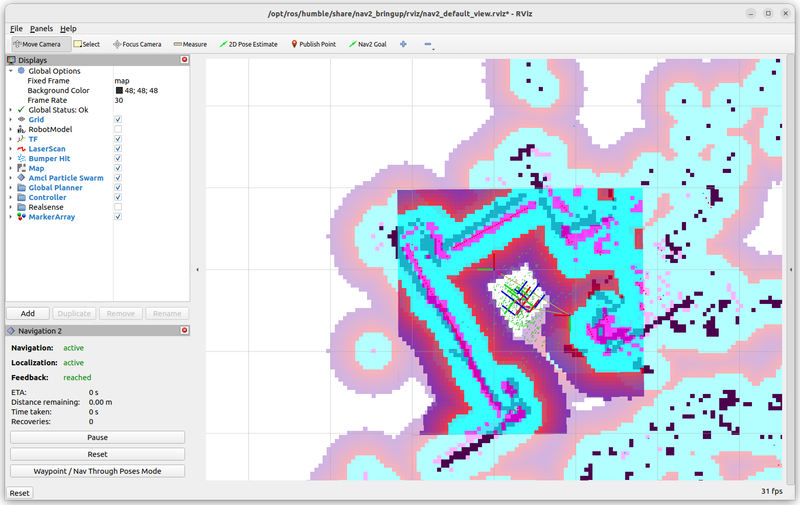
Task: Click the Background Color swatch
Action: pos(119,90)
